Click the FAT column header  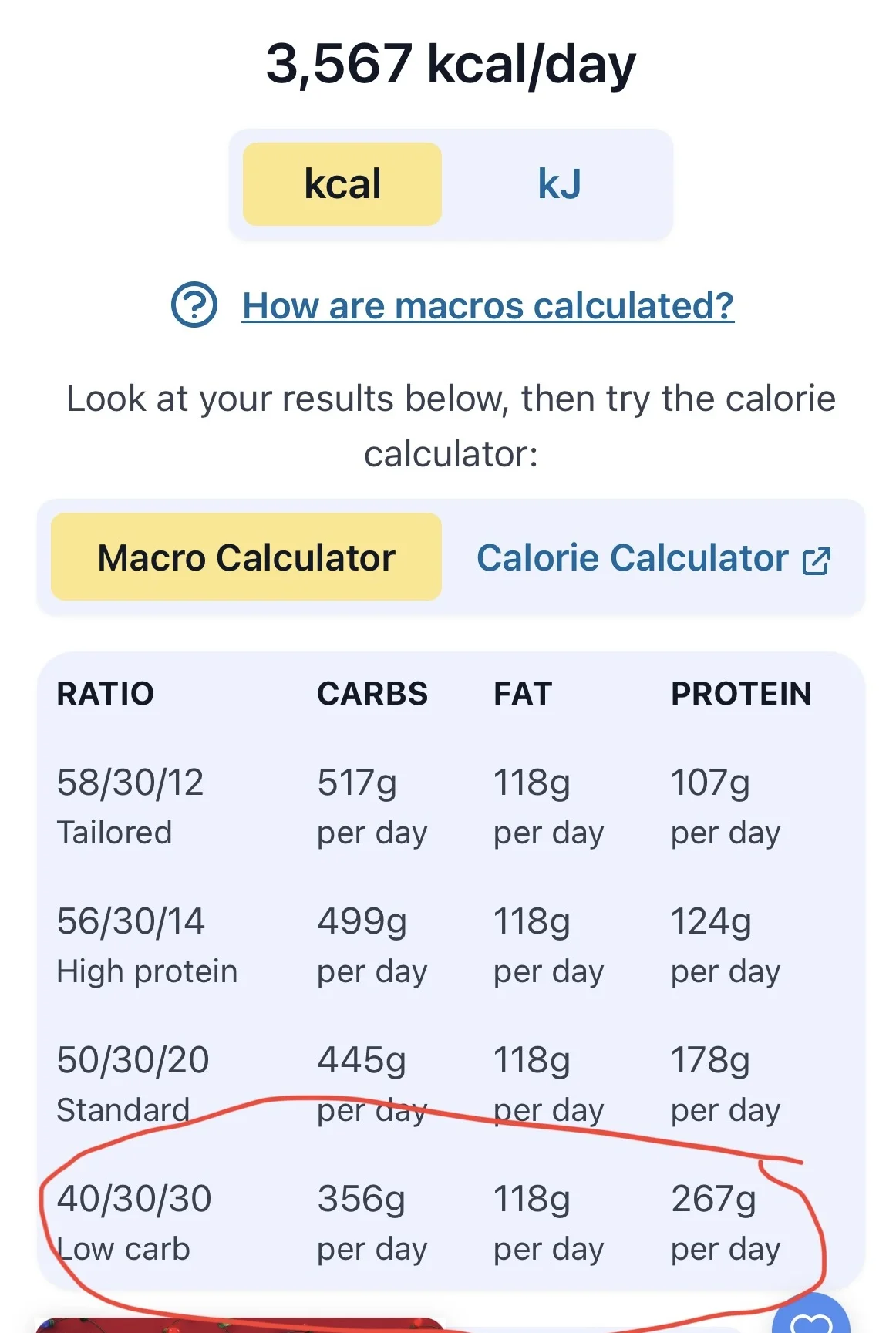click(x=522, y=694)
